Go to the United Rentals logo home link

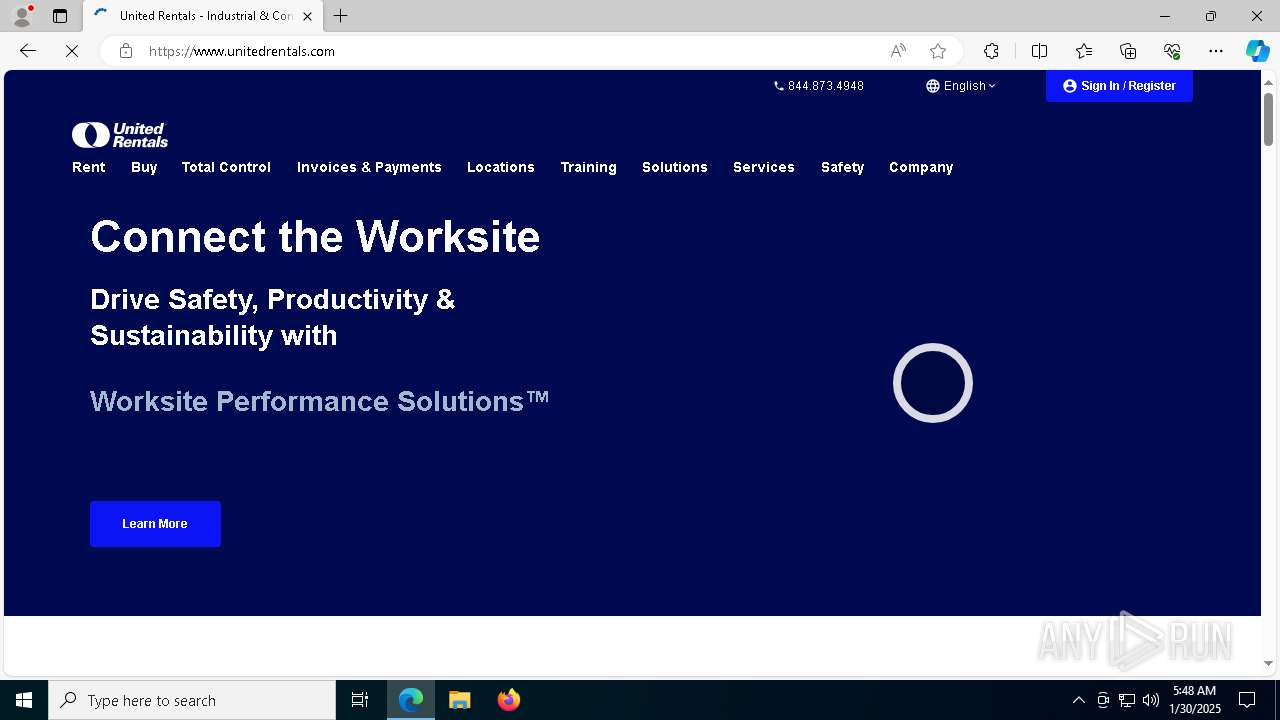(x=120, y=135)
